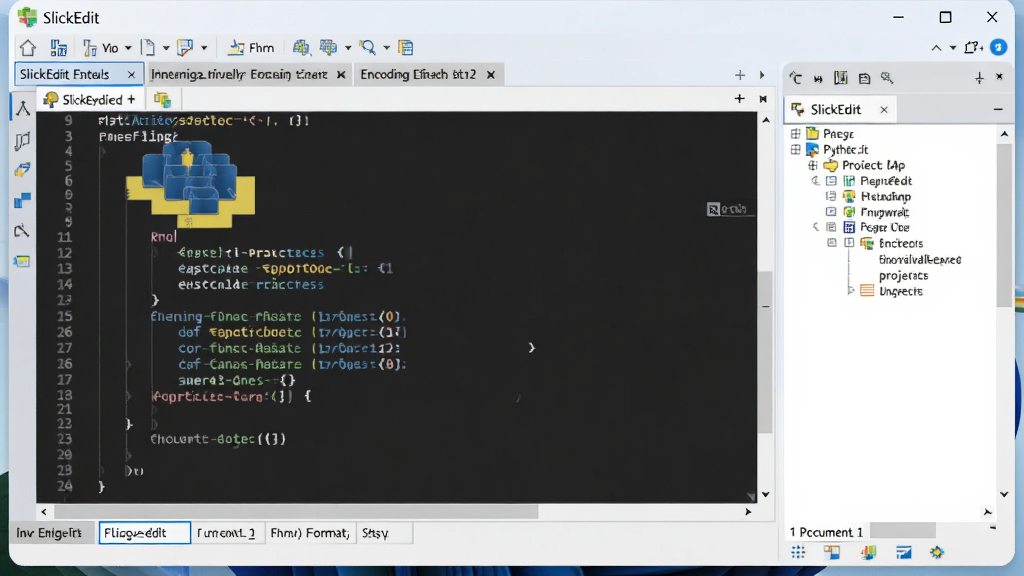1024x576 pixels.
Task: Click the yellow pencil icon in left sidebar
Action: tap(23, 170)
